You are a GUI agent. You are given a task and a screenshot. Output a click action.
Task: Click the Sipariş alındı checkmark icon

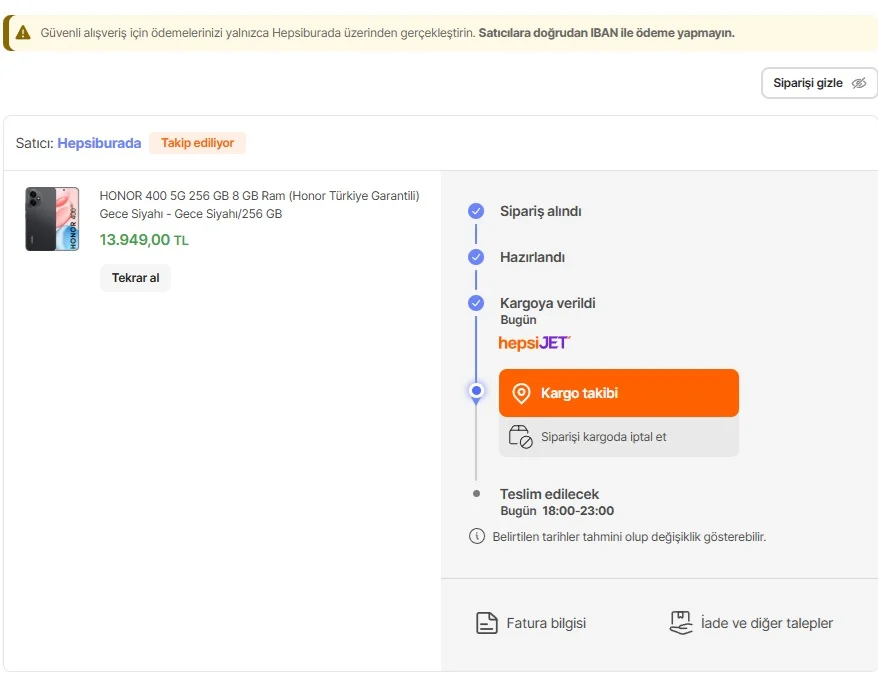coord(476,211)
